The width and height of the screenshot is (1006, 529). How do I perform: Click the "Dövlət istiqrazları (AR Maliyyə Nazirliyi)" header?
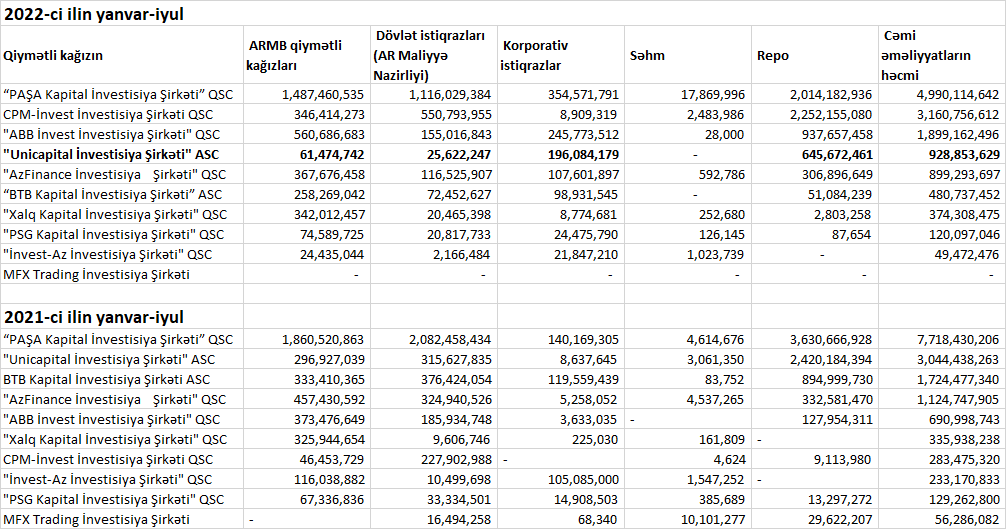tap(434, 55)
